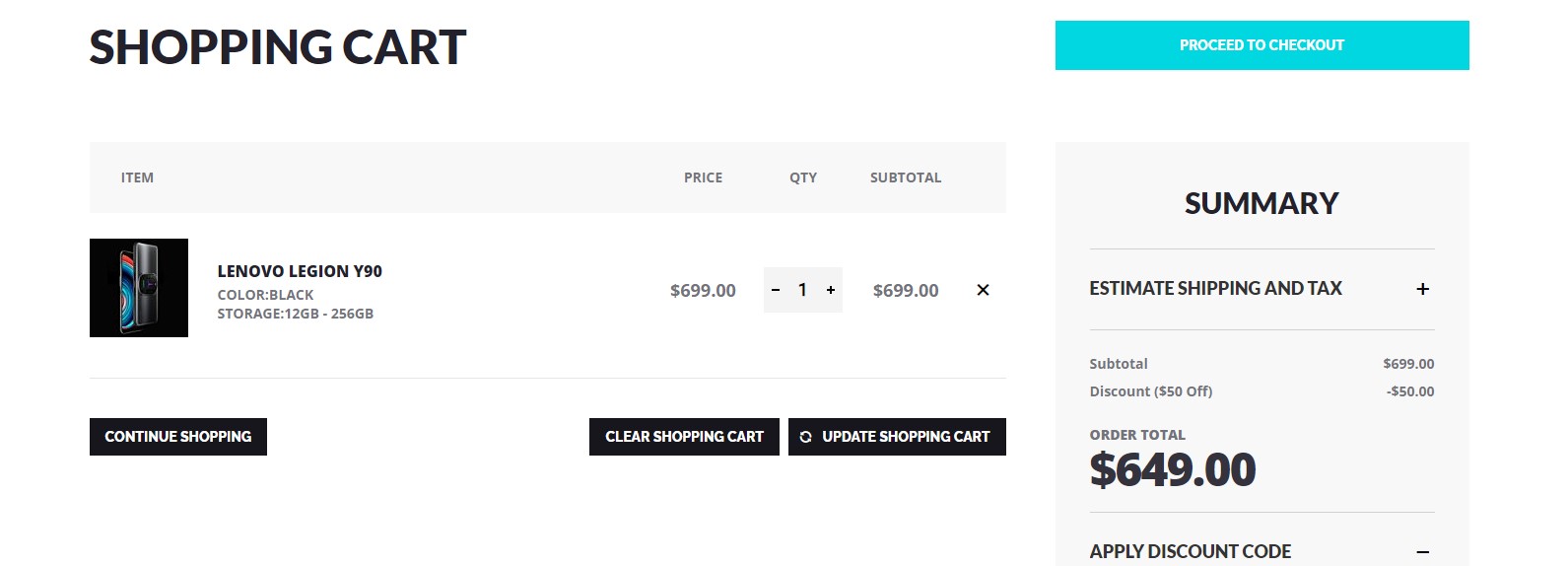Screen dimensions: 1568x566
Task: Clear the shopping cart
Action: (684, 437)
